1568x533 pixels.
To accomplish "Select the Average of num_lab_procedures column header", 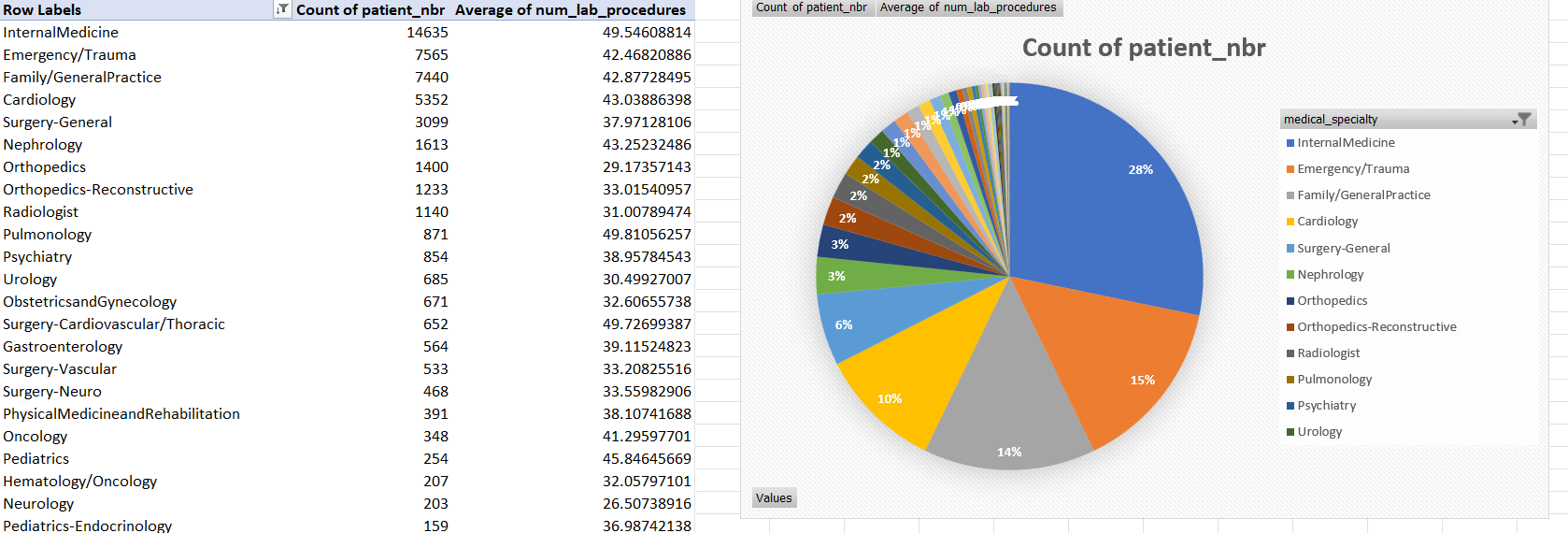I will tap(571, 9).
